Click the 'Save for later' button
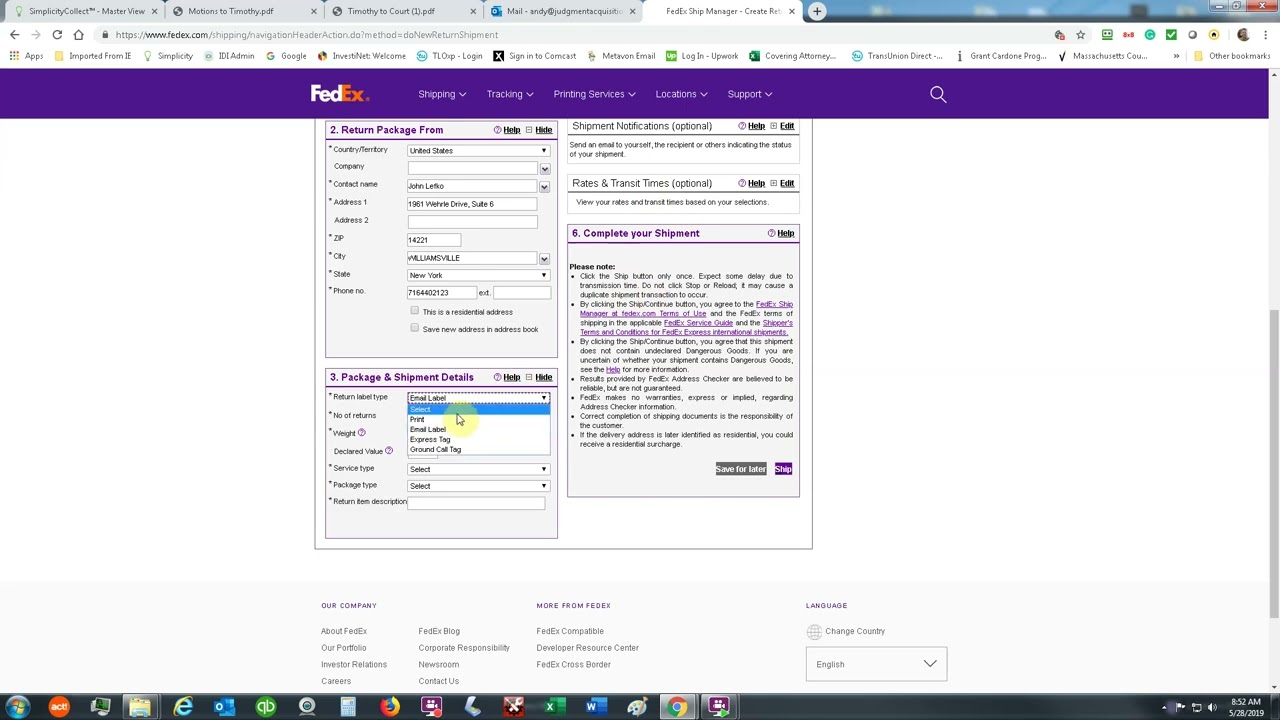The image size is (1280, 720). [741, 469]
